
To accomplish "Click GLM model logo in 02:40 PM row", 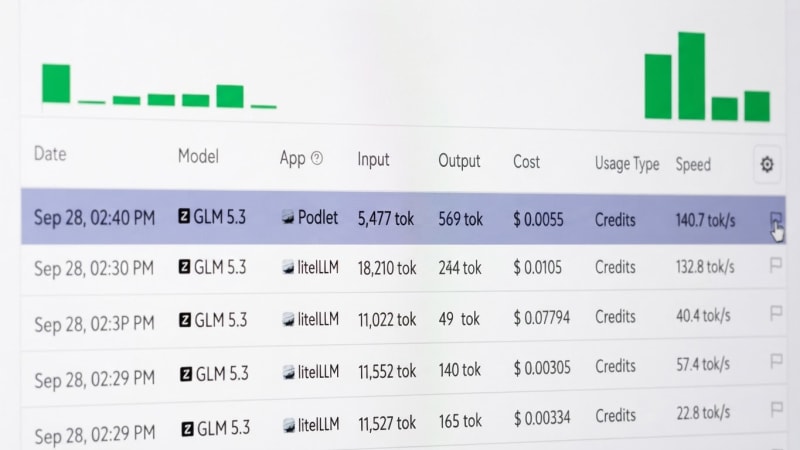I will [x=184, y=216].
